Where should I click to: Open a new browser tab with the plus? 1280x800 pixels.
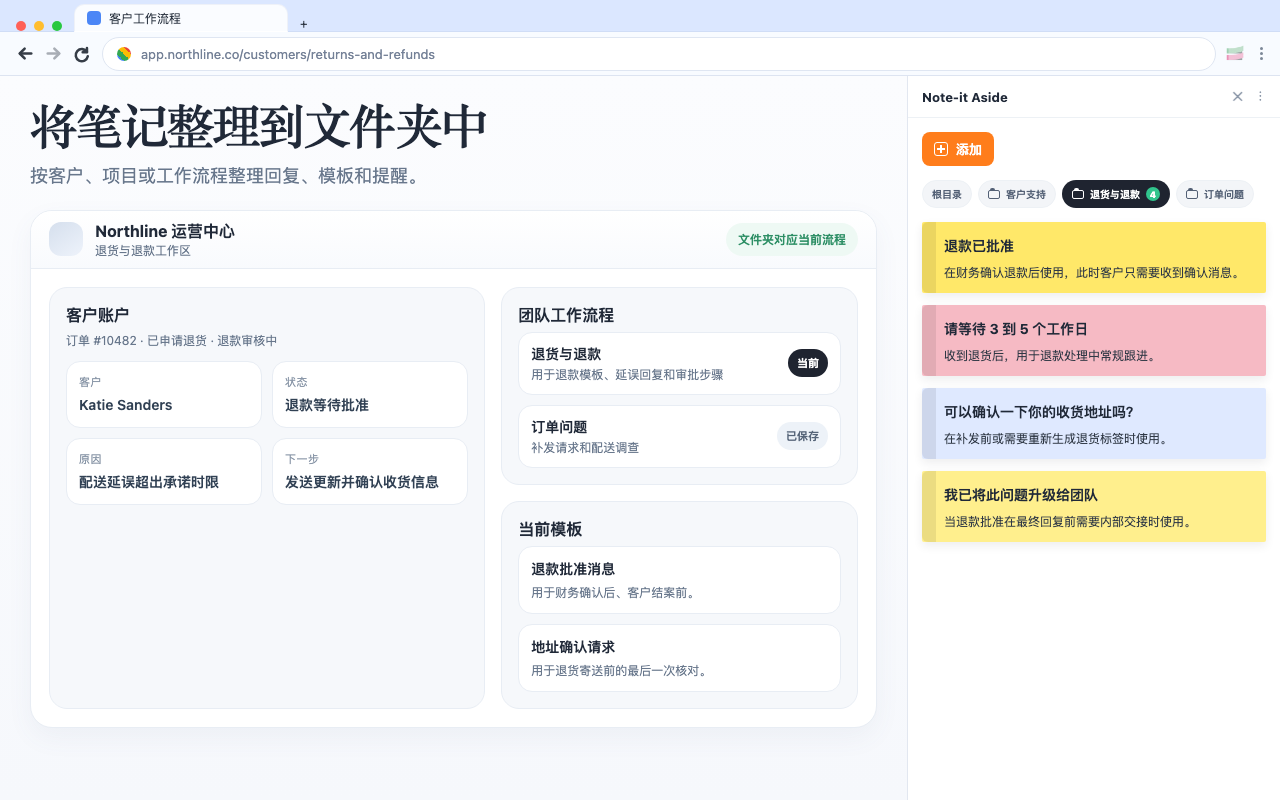303,24
